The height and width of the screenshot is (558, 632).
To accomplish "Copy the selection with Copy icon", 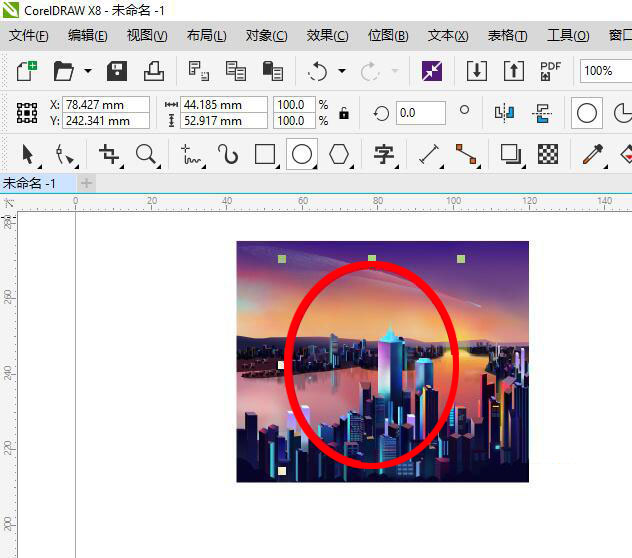I will 236,71.
